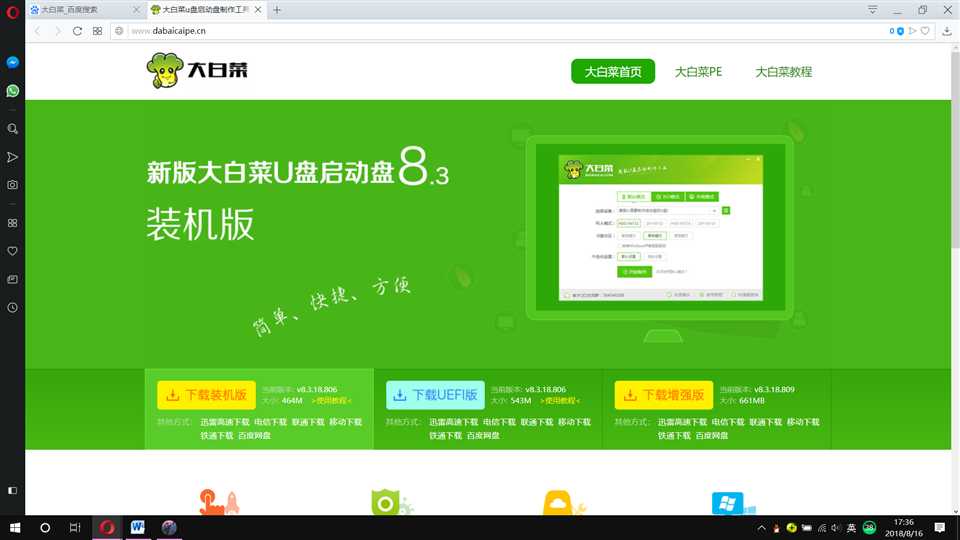Open the Action Center notifications icon
This screenshot has height=540, width=960.
(940, 528)
